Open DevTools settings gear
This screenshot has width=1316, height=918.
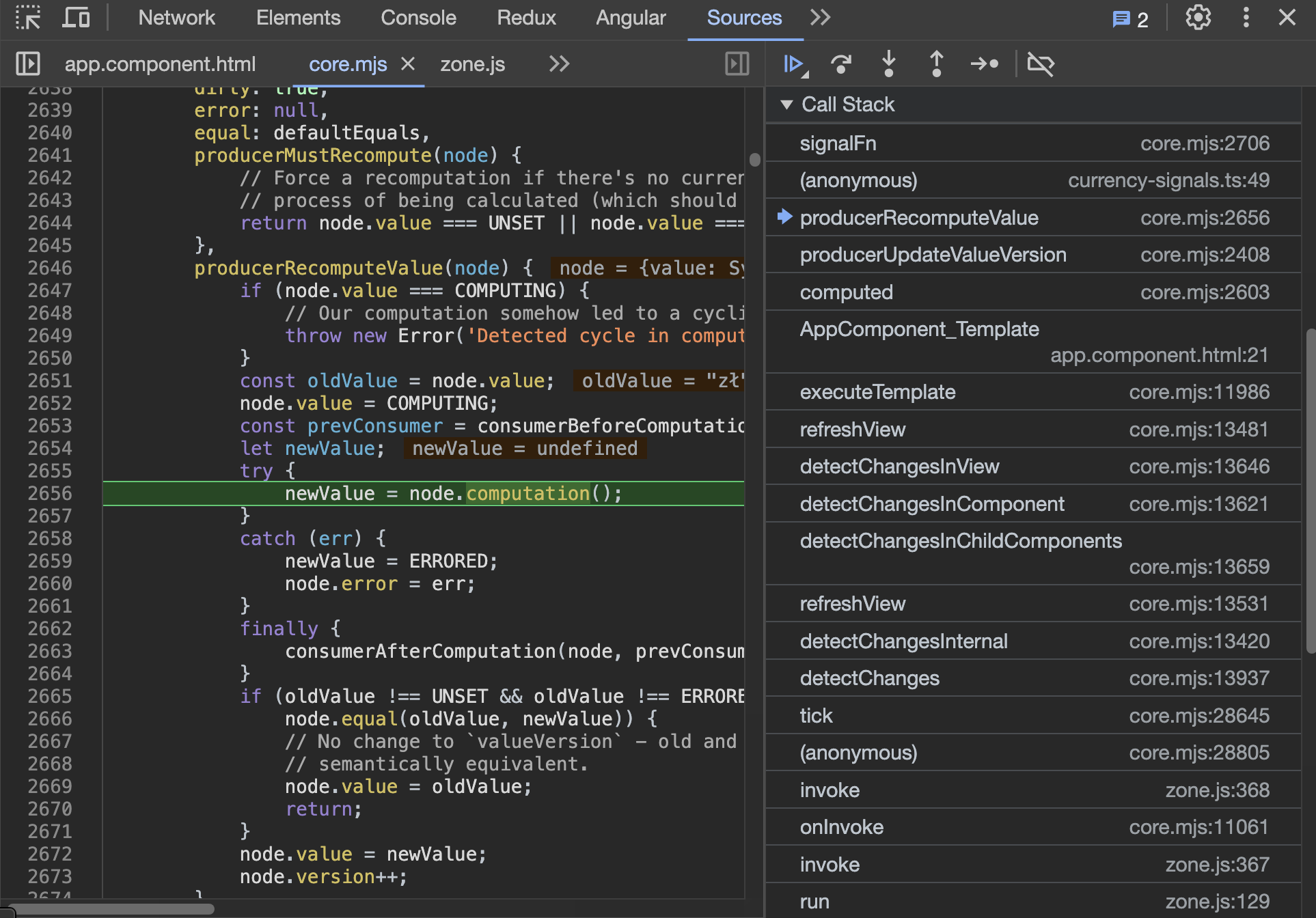(x=1198, y=18)
